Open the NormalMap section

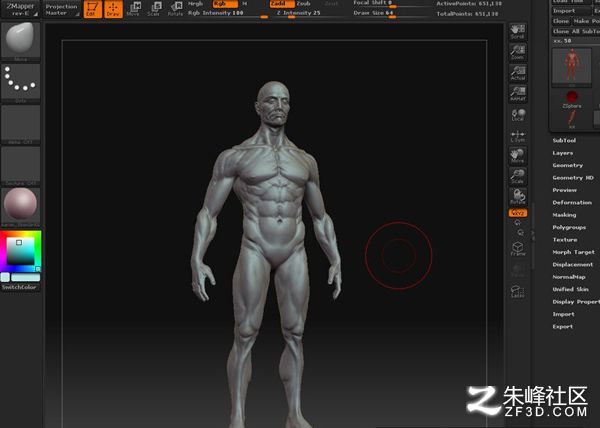569,277
